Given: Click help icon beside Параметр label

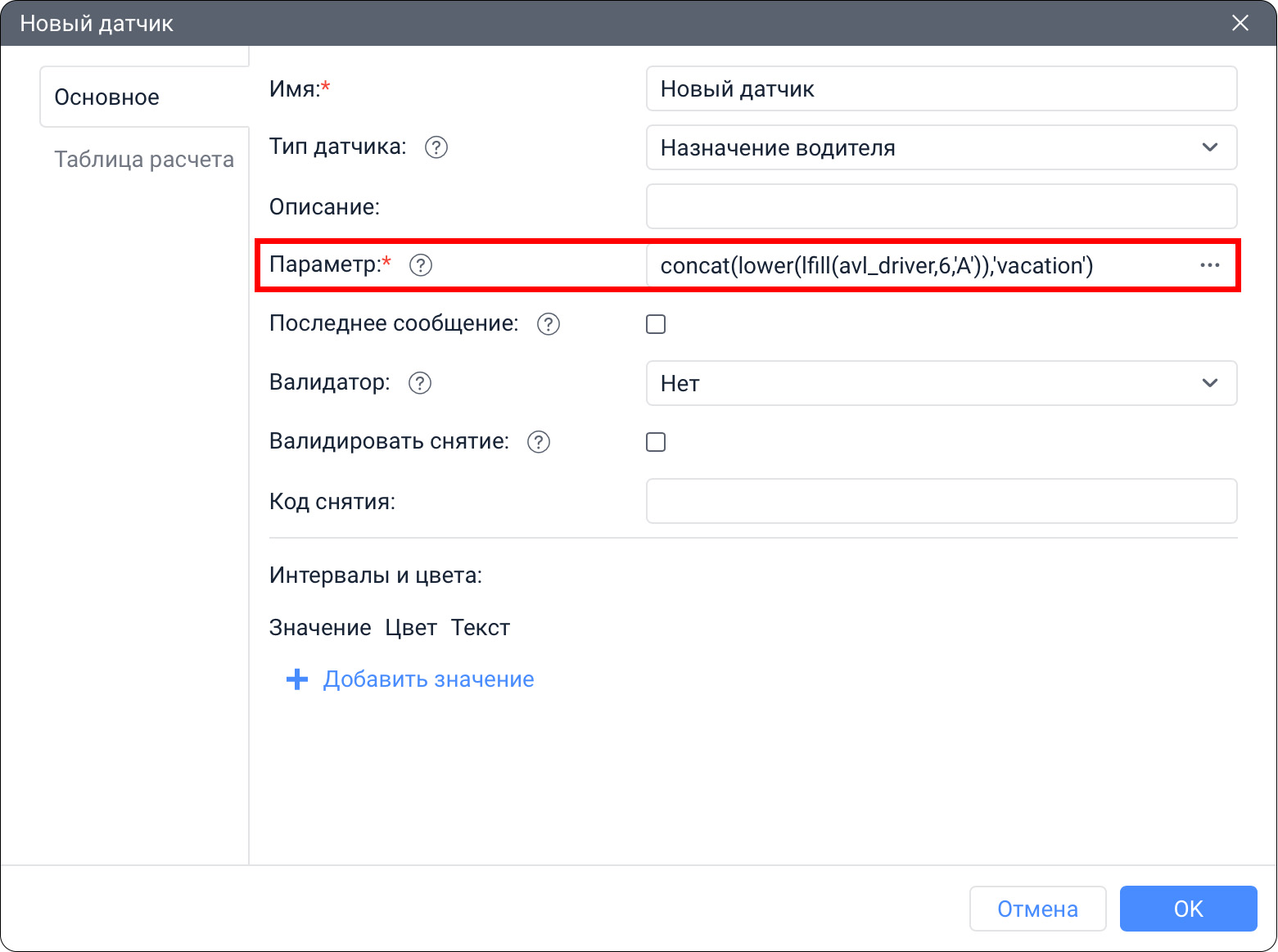Looking at the screenshot, I should [x=421, y=265].
